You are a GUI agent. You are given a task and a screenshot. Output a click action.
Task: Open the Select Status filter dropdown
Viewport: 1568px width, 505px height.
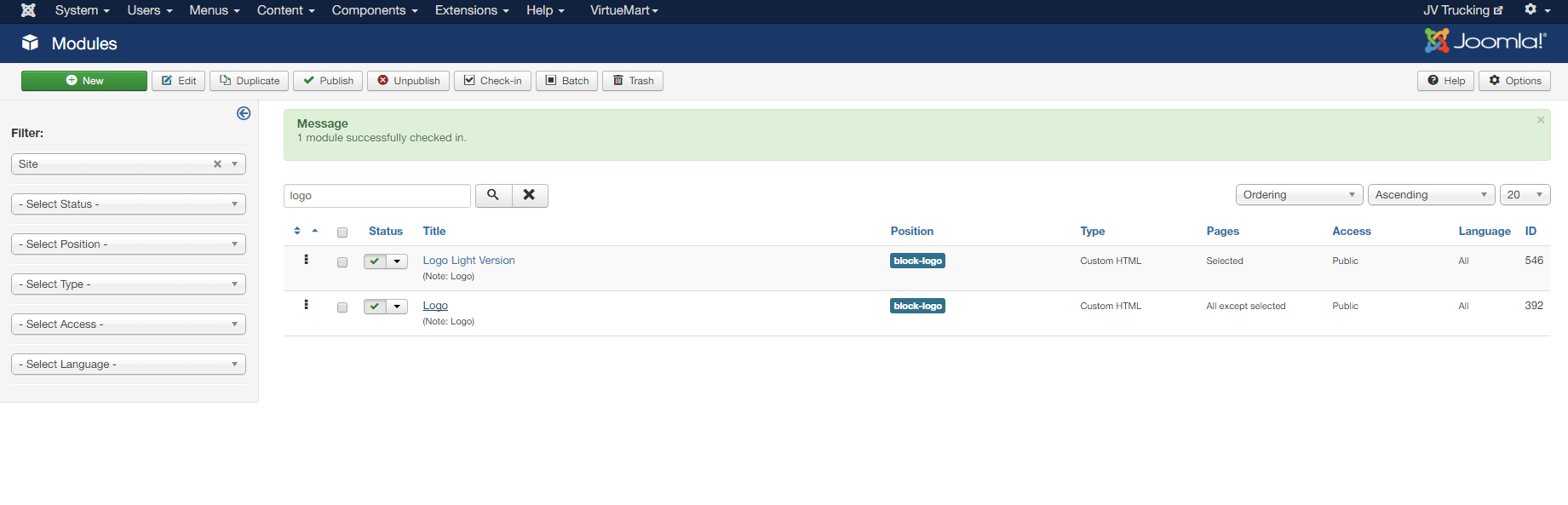[129, 204]
